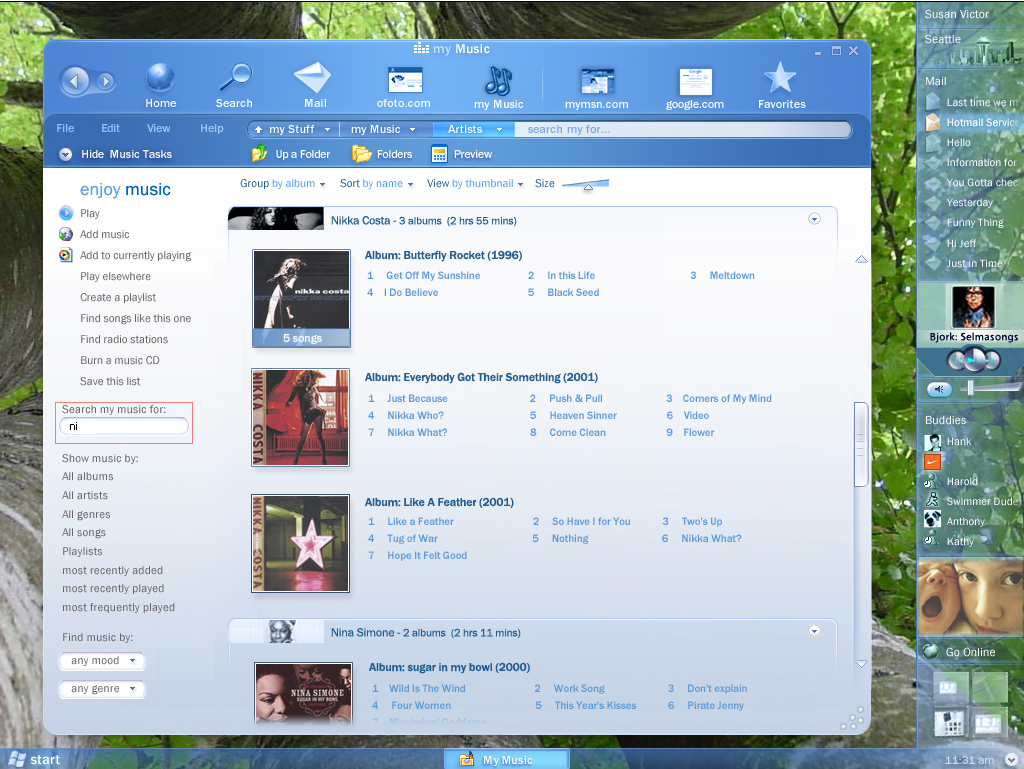Open Group by album dropdown

[282, 183]
